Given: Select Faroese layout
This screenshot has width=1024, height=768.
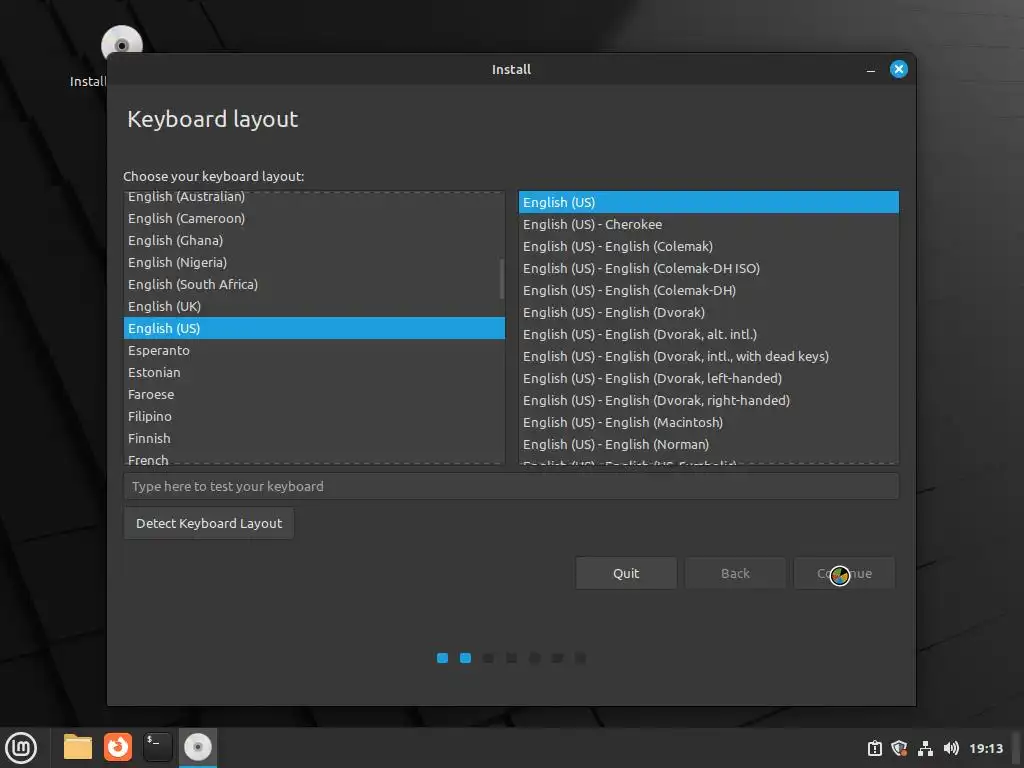Looking at the screenshot, I should point(314,394).
